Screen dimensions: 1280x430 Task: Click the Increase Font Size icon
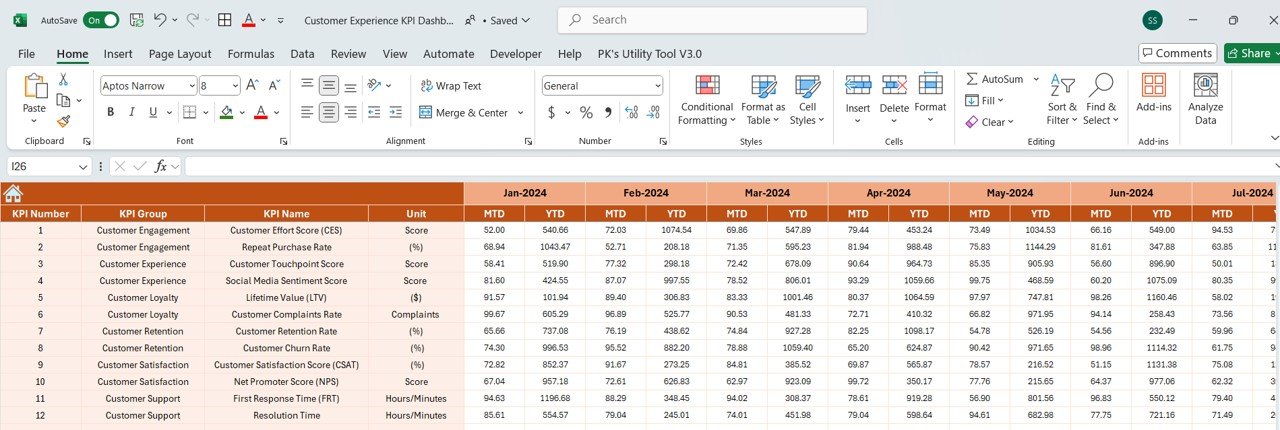pos(253,86)
